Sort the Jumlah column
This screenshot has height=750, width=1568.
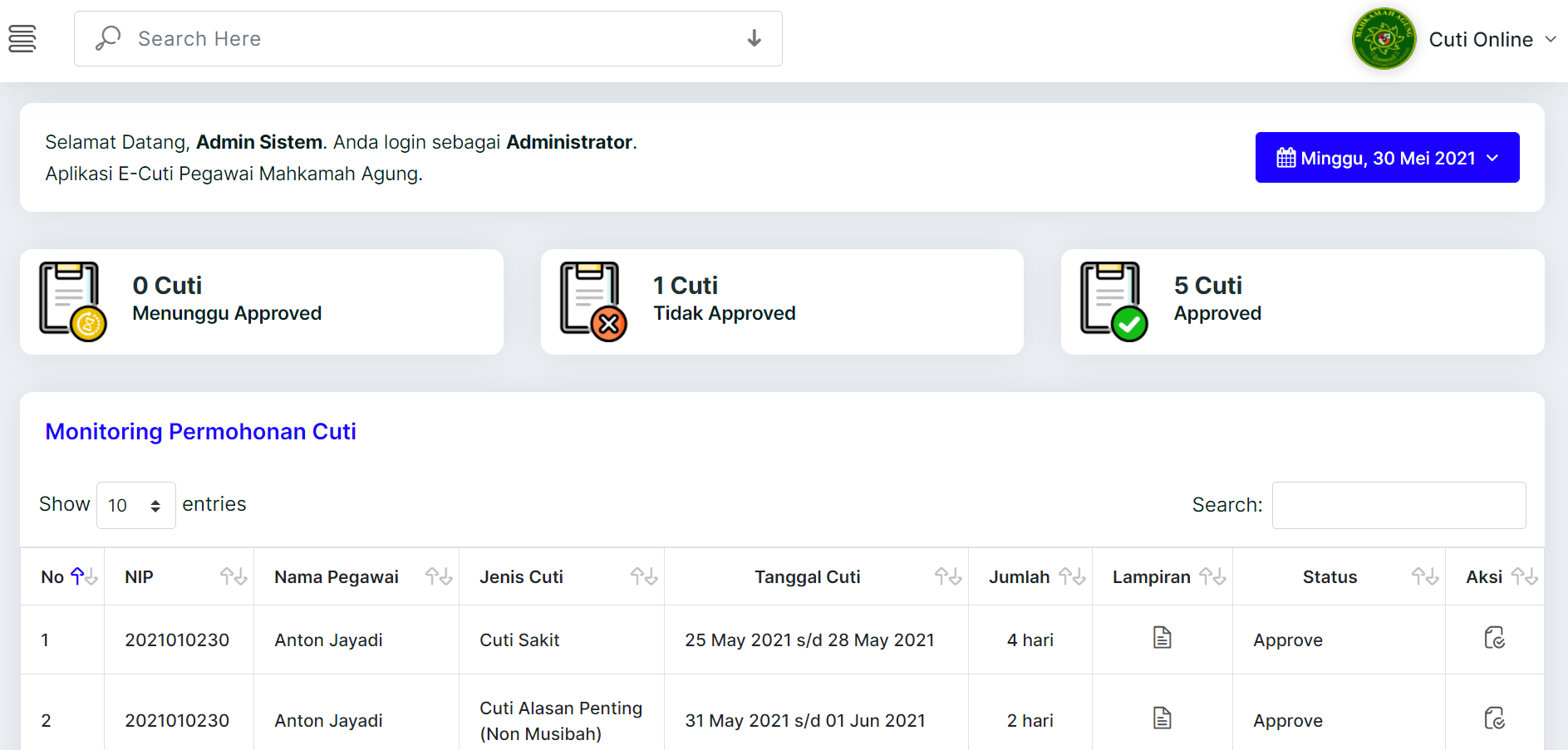click(x=1071, y=576)
